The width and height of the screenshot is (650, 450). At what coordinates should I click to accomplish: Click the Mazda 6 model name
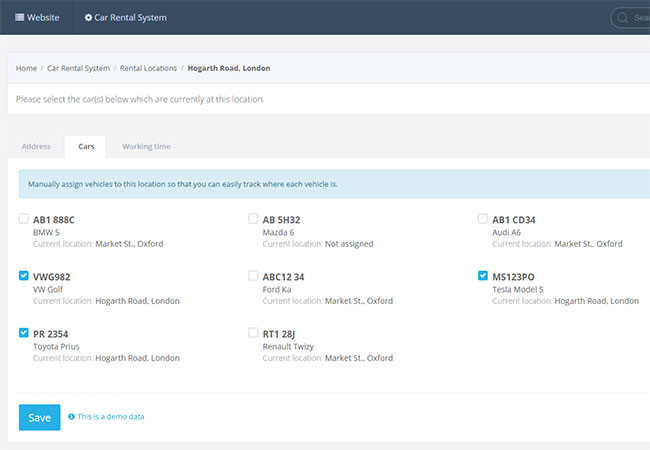279,232
